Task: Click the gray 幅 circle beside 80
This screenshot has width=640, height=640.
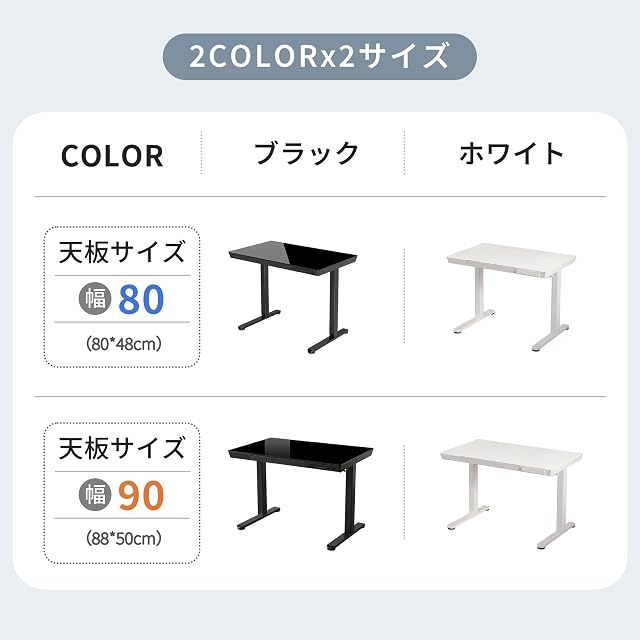Action: (x=95, y=298)
